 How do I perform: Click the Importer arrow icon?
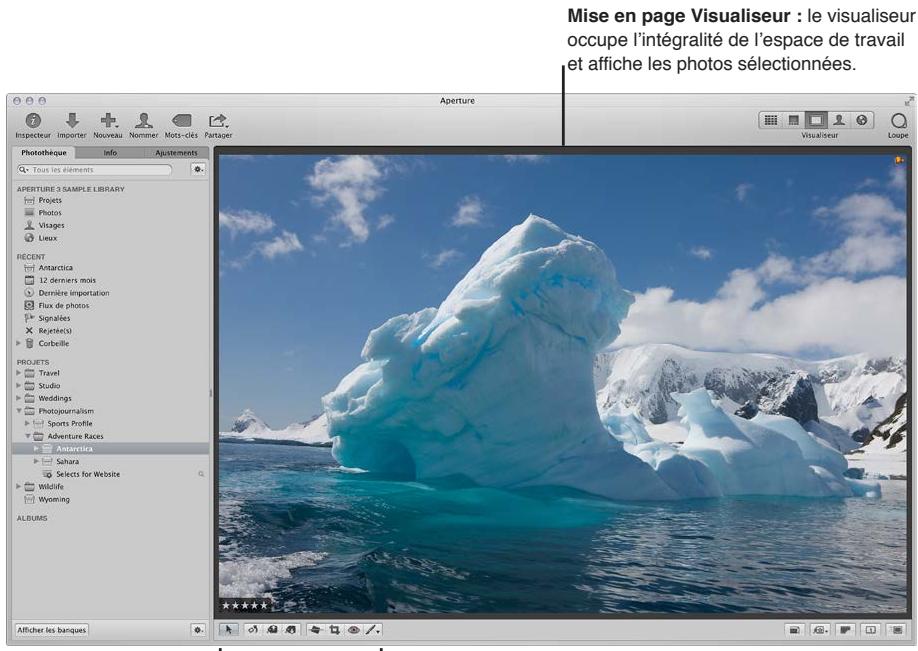(72, 121)
